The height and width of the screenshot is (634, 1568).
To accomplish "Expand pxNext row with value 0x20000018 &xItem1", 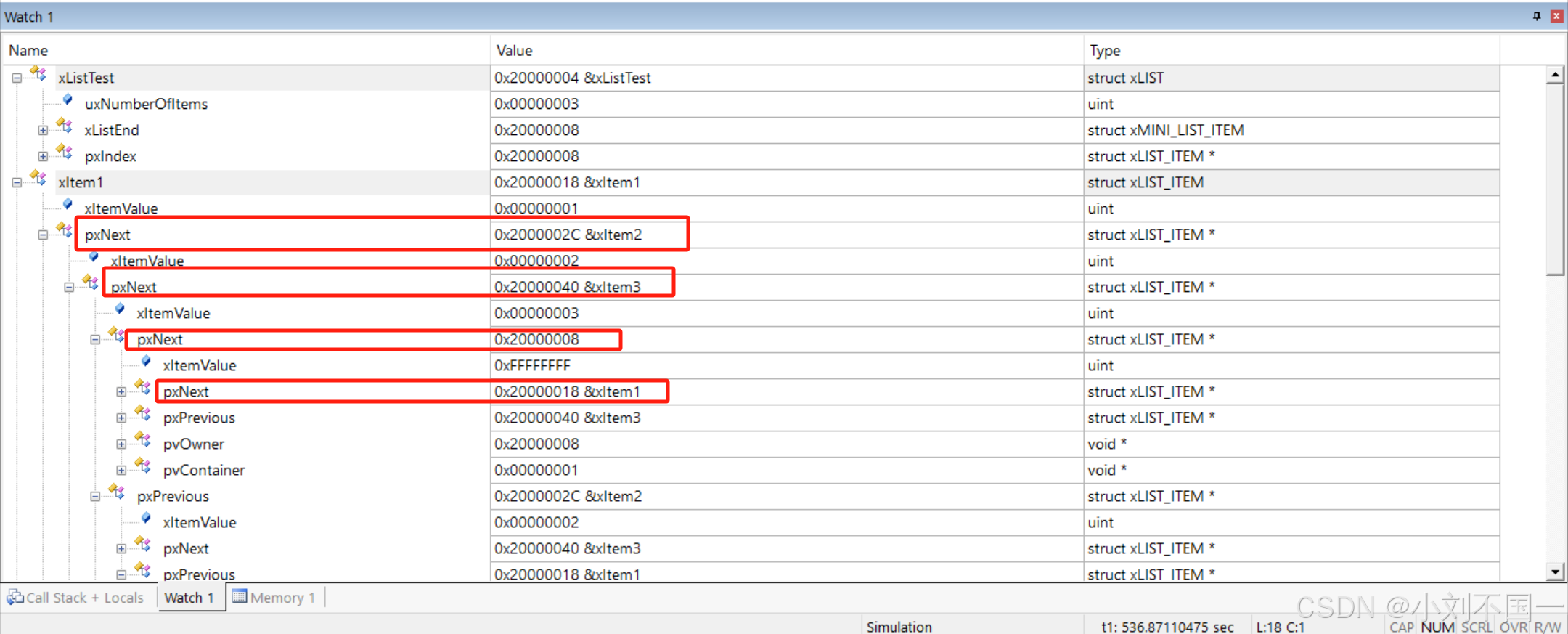I will pyautogui.click(x=121, y=391).
